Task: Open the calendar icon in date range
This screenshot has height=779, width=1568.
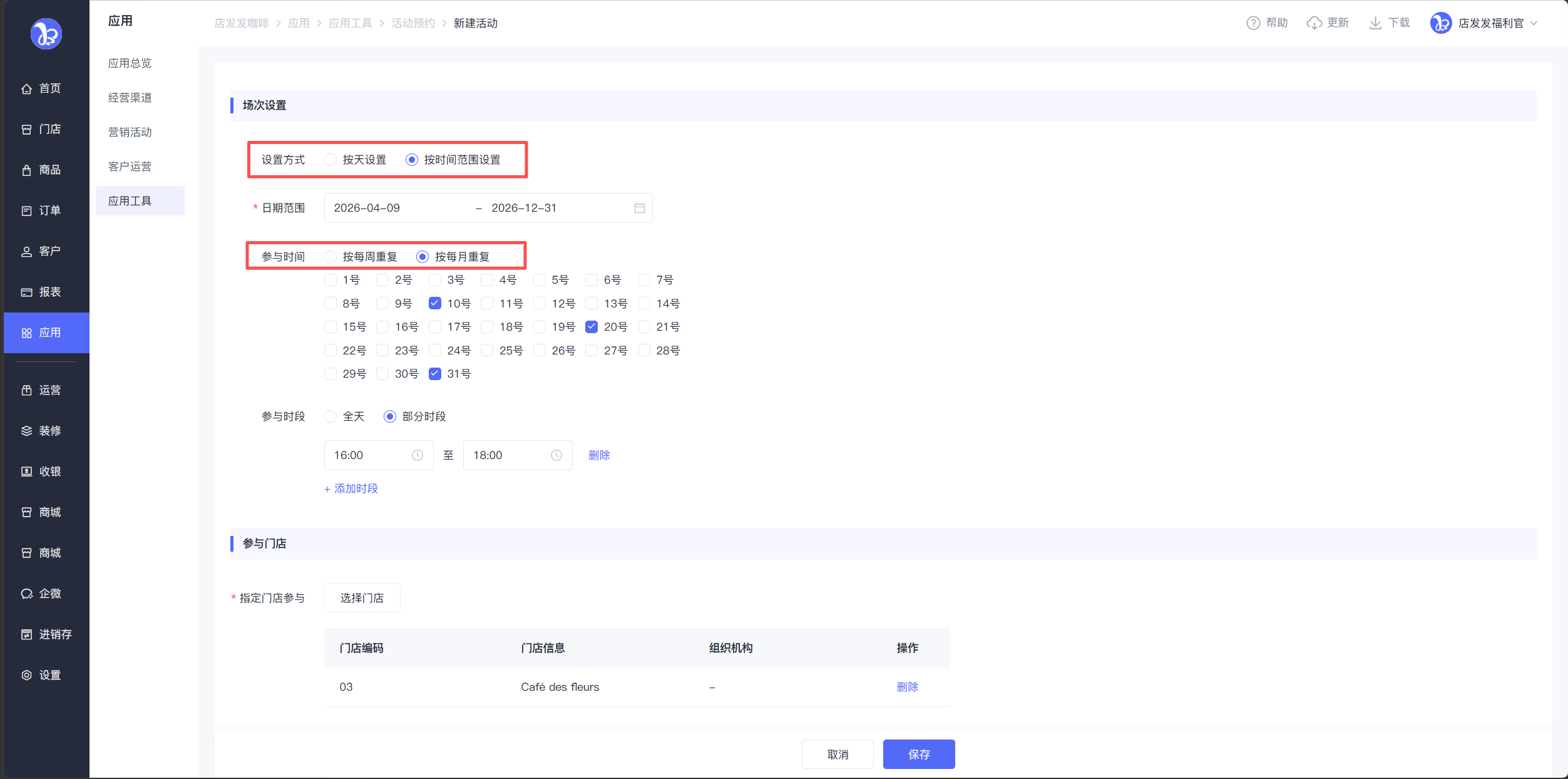Action: click(639, 208)
